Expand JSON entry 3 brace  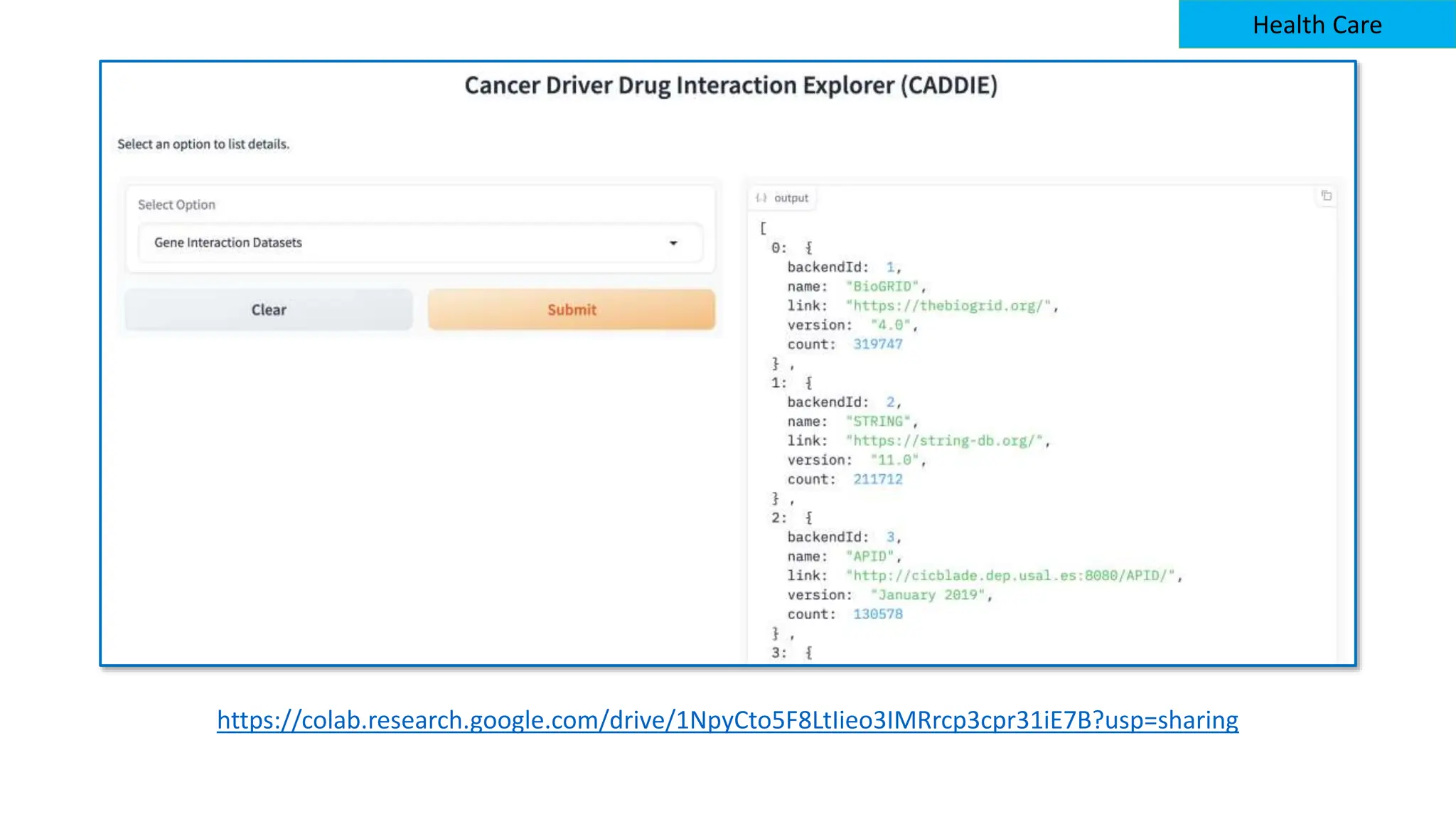click(x=808, y=653)
